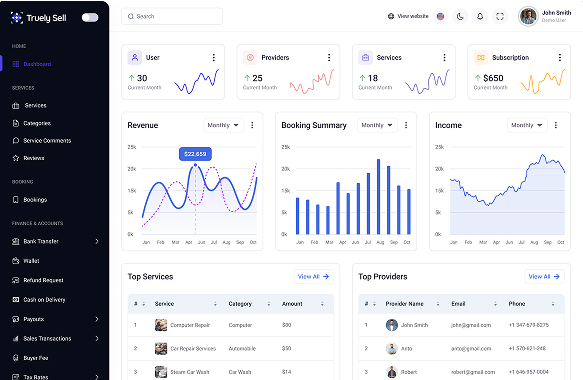Click the User card person icon

[135, 58]
